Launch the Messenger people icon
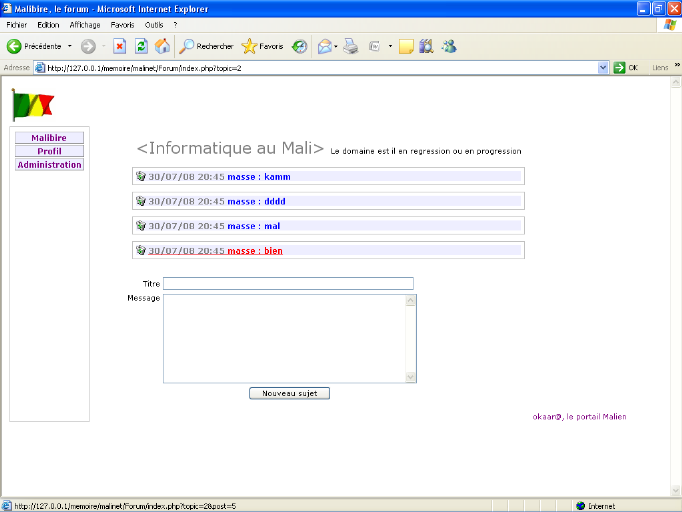Image resolution: width=682 pixels, height=512 pixels. [449, 46]
